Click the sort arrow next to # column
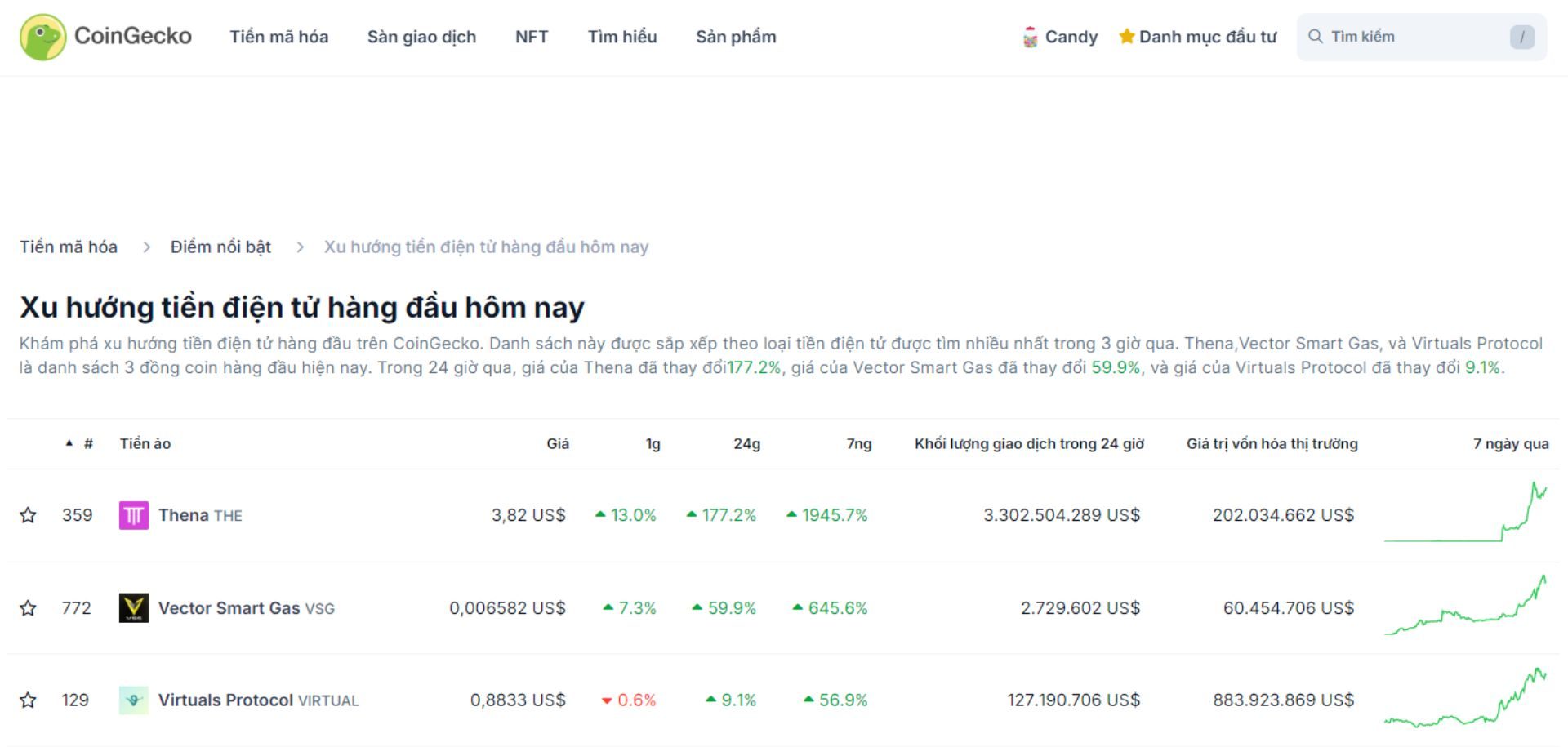 click(x=69, y=443)
